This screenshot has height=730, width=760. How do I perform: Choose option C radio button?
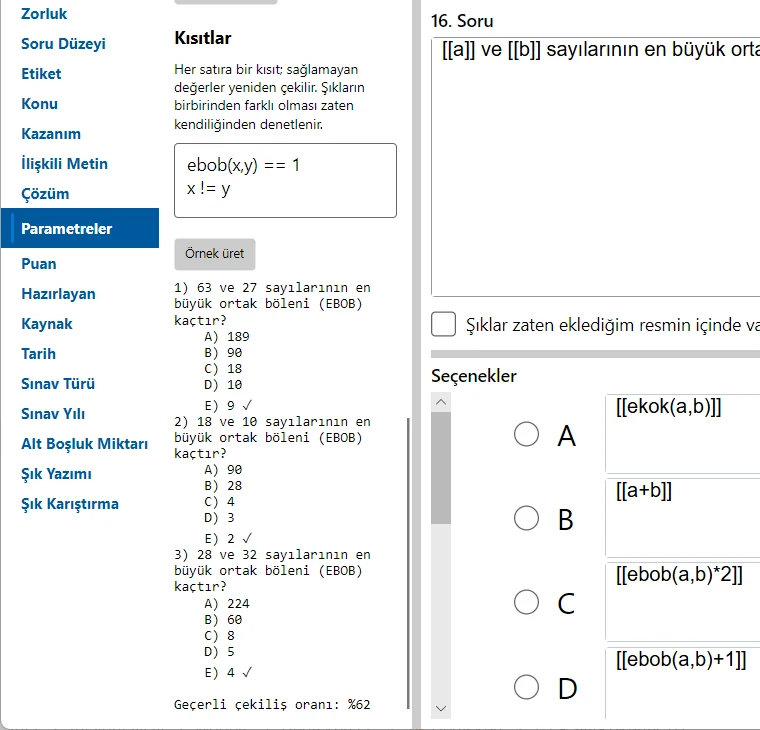[x=526, y=602]
